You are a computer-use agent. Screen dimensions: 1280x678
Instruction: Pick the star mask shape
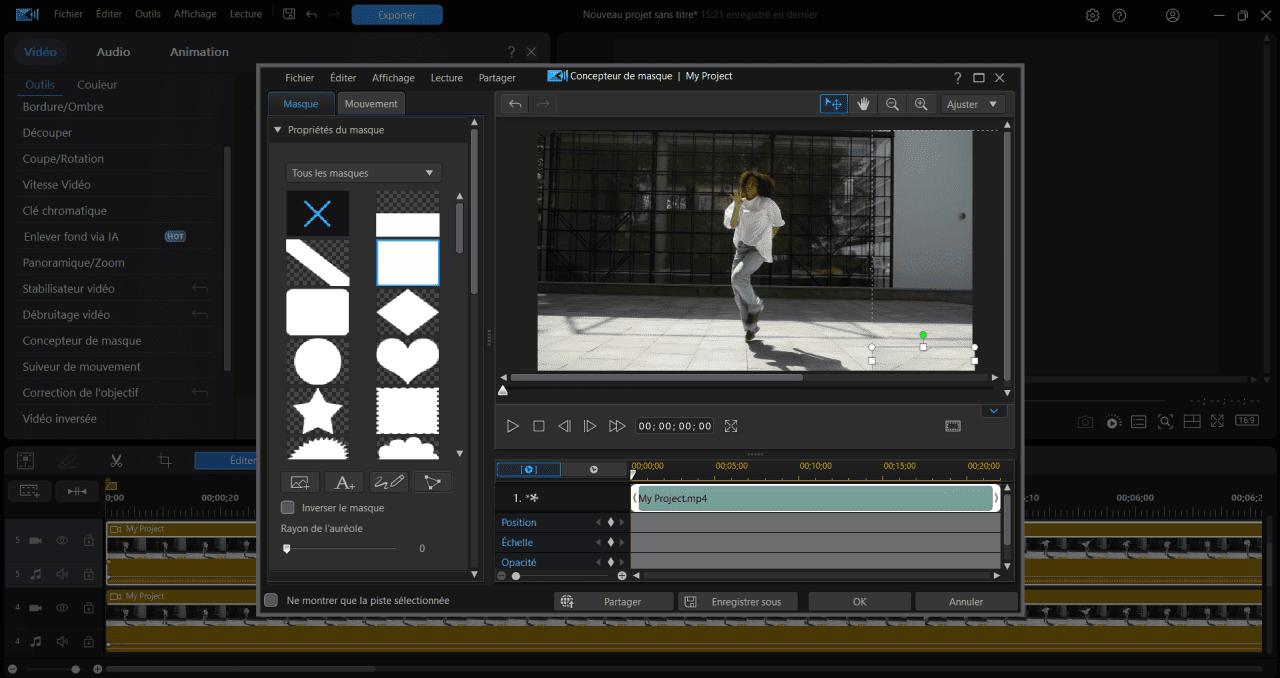click(317, 410)
